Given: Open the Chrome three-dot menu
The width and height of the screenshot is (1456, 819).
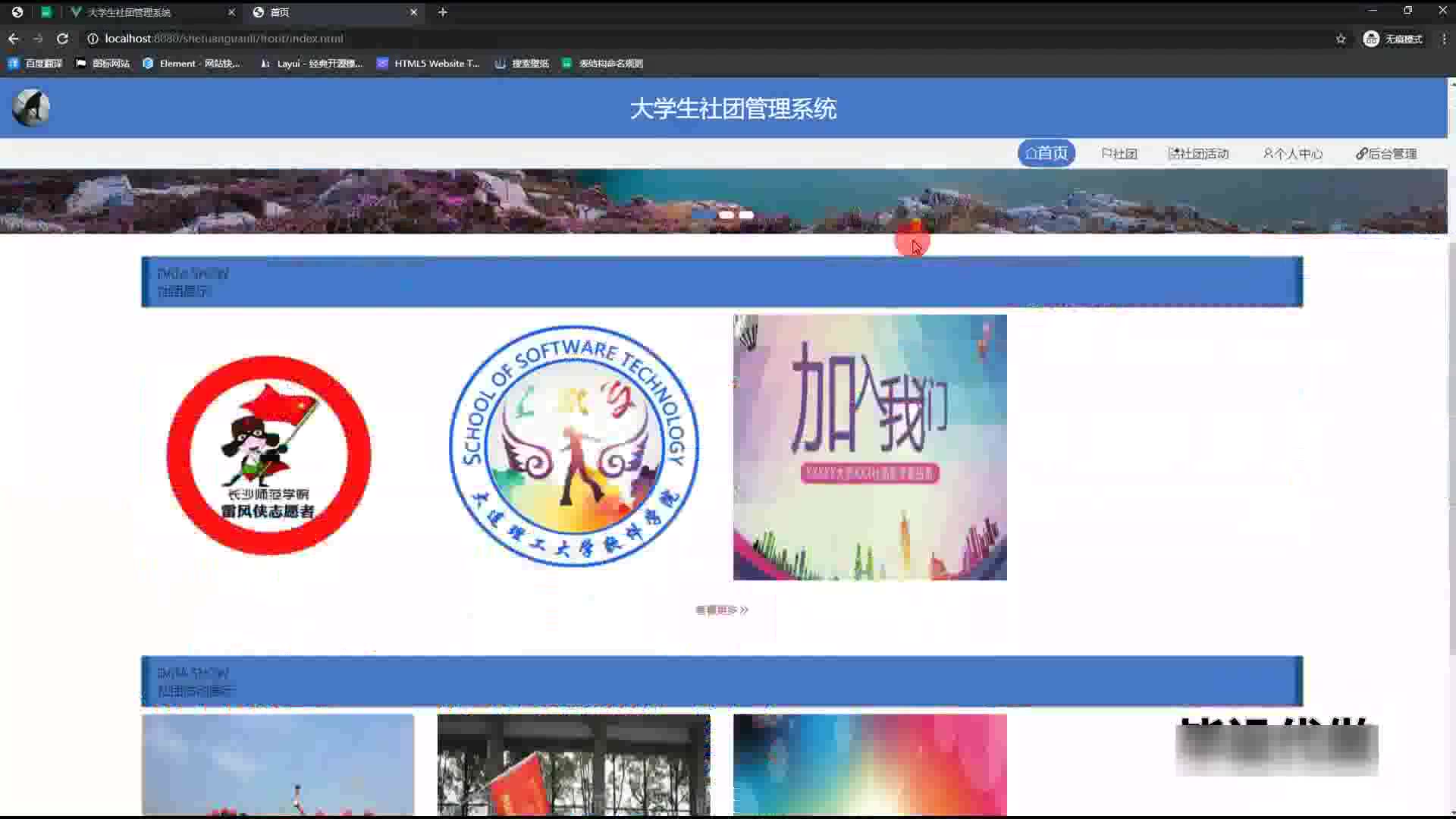Looking at the screenshot, I should coord(1444,39).
